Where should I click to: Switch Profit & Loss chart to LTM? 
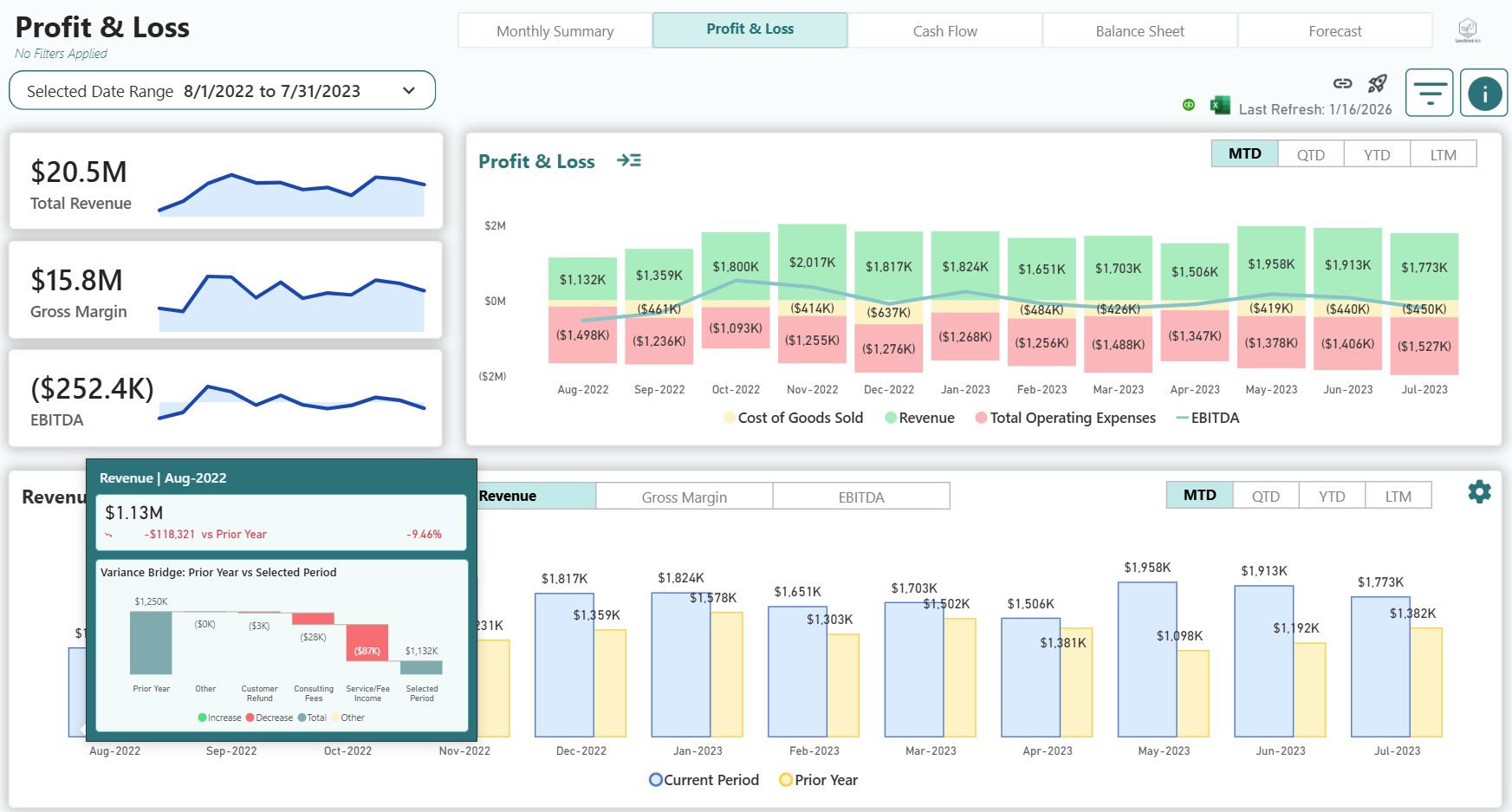click(1443, 154)
